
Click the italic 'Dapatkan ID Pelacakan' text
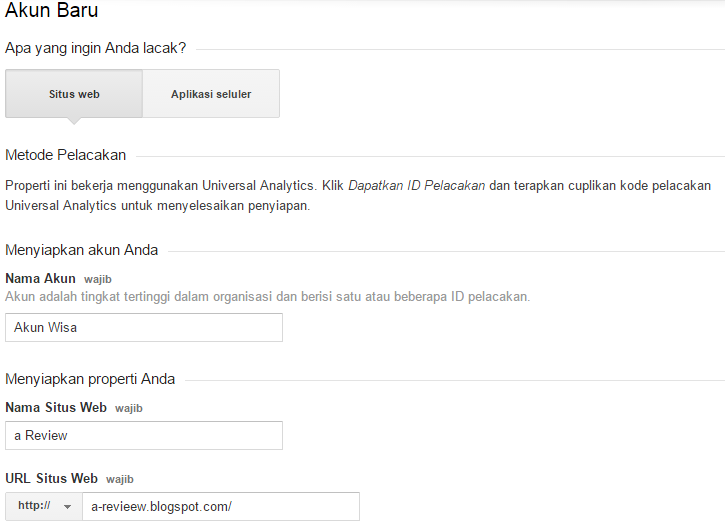point(416,185)
